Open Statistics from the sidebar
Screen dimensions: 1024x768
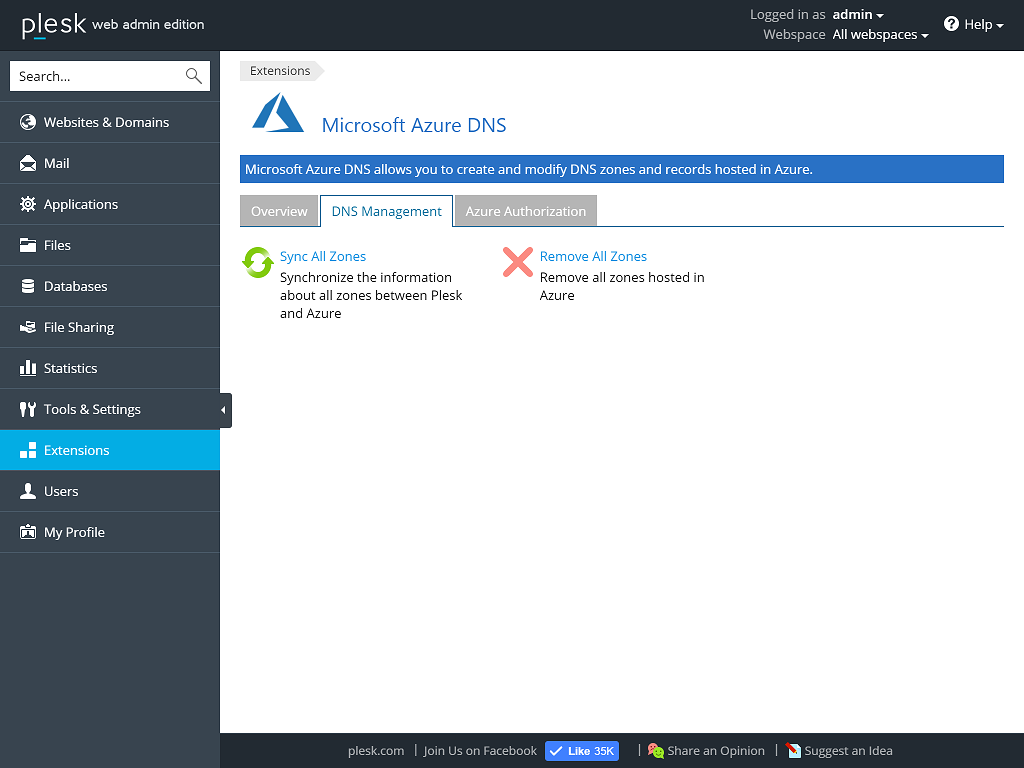point(70,368)
